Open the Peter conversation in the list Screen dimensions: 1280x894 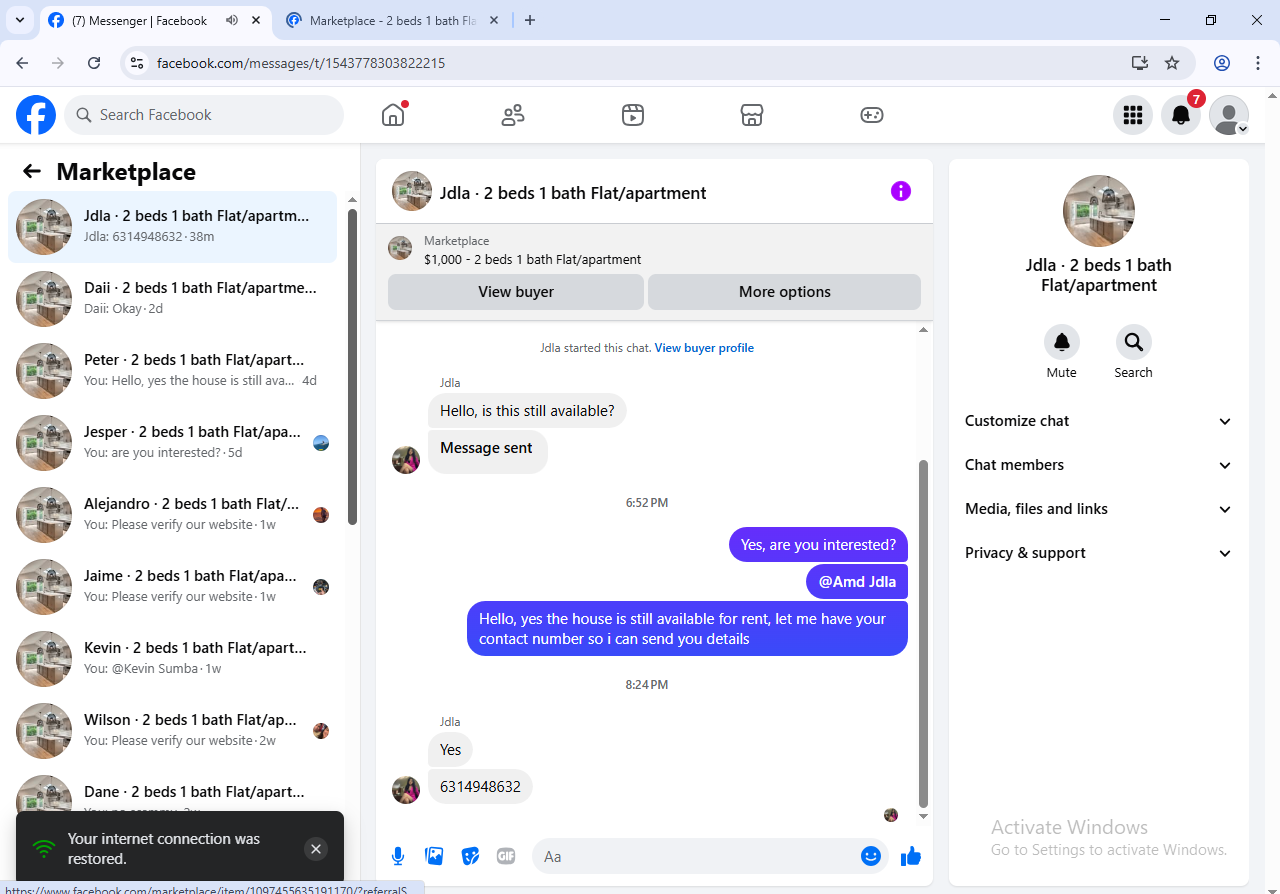[x=173, y=371]
